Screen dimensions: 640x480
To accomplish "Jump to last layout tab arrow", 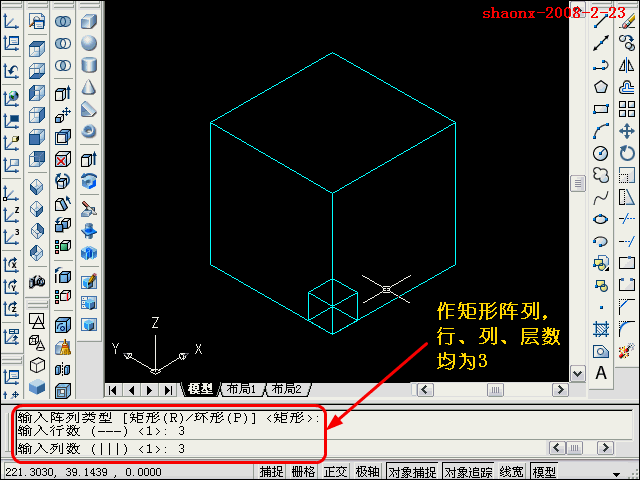I will coord(168,390).
